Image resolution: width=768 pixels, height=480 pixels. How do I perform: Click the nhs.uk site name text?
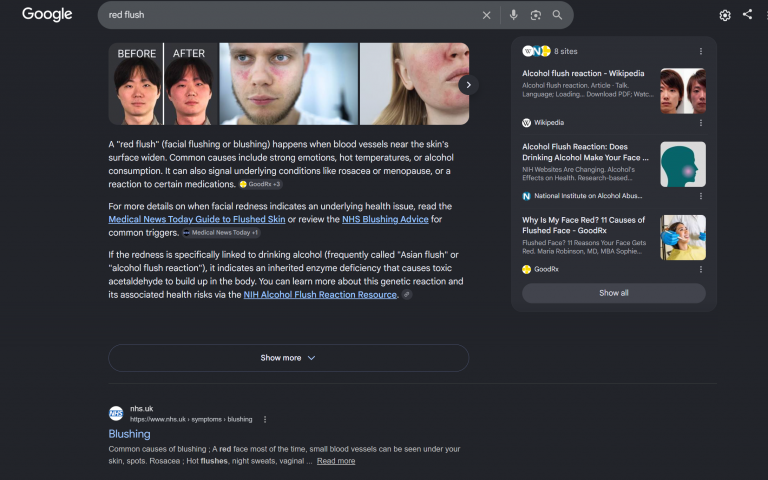coord(142,408)
